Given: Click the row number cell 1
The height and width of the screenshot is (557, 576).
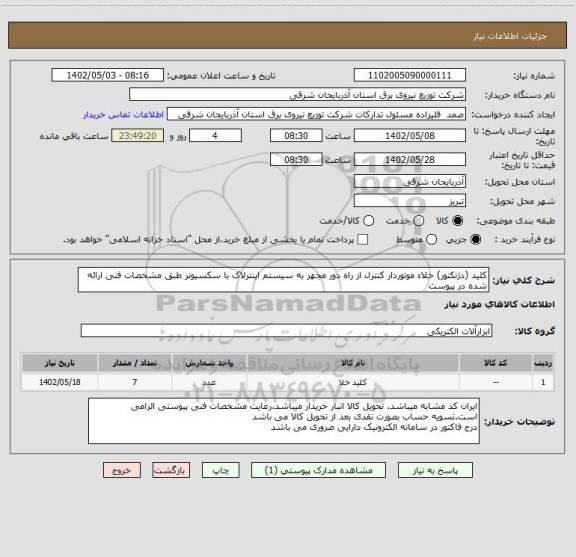Looking at the screenshot, I should (x=543, y=382).
